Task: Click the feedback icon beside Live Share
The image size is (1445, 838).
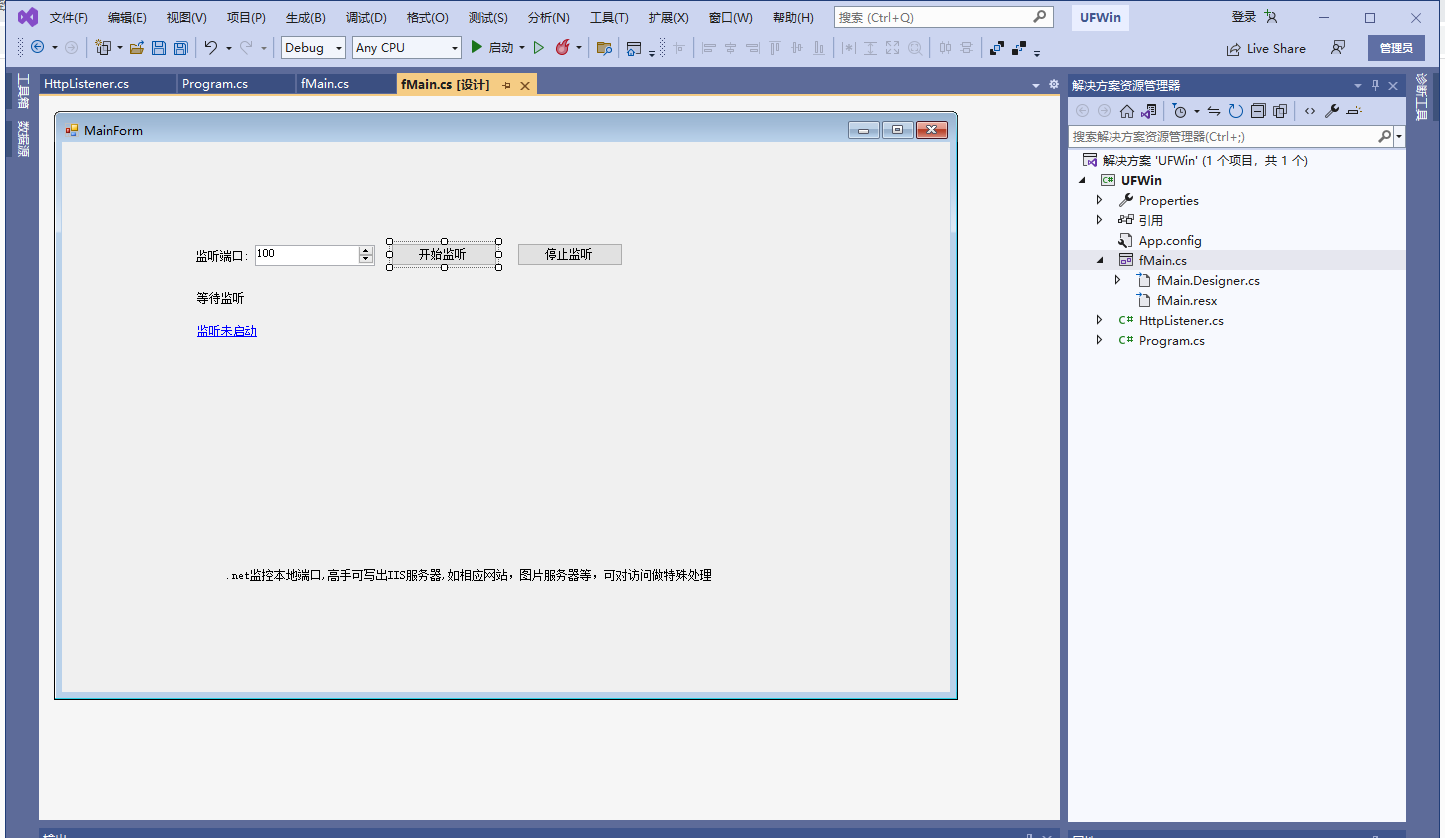Action: click(1338, 48)
